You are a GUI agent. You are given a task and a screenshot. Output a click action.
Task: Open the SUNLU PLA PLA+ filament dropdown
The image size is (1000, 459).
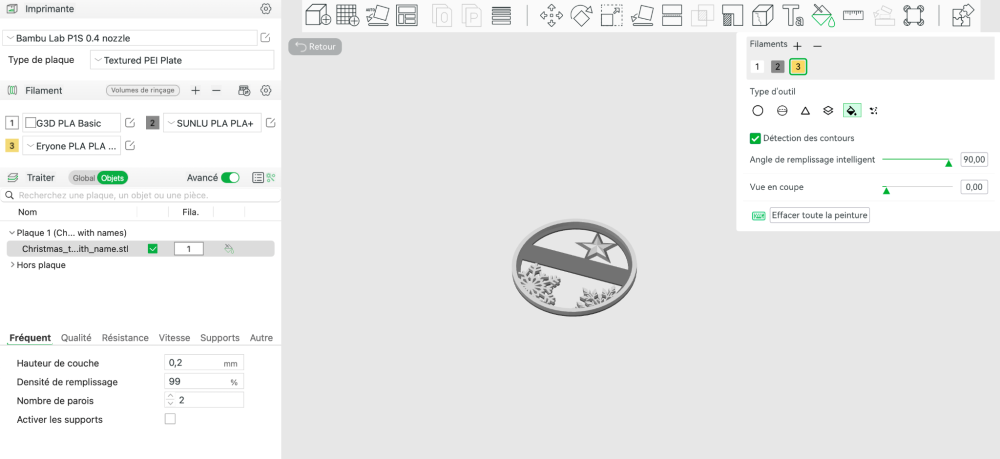pyautogui.click(x=212, y=123)
